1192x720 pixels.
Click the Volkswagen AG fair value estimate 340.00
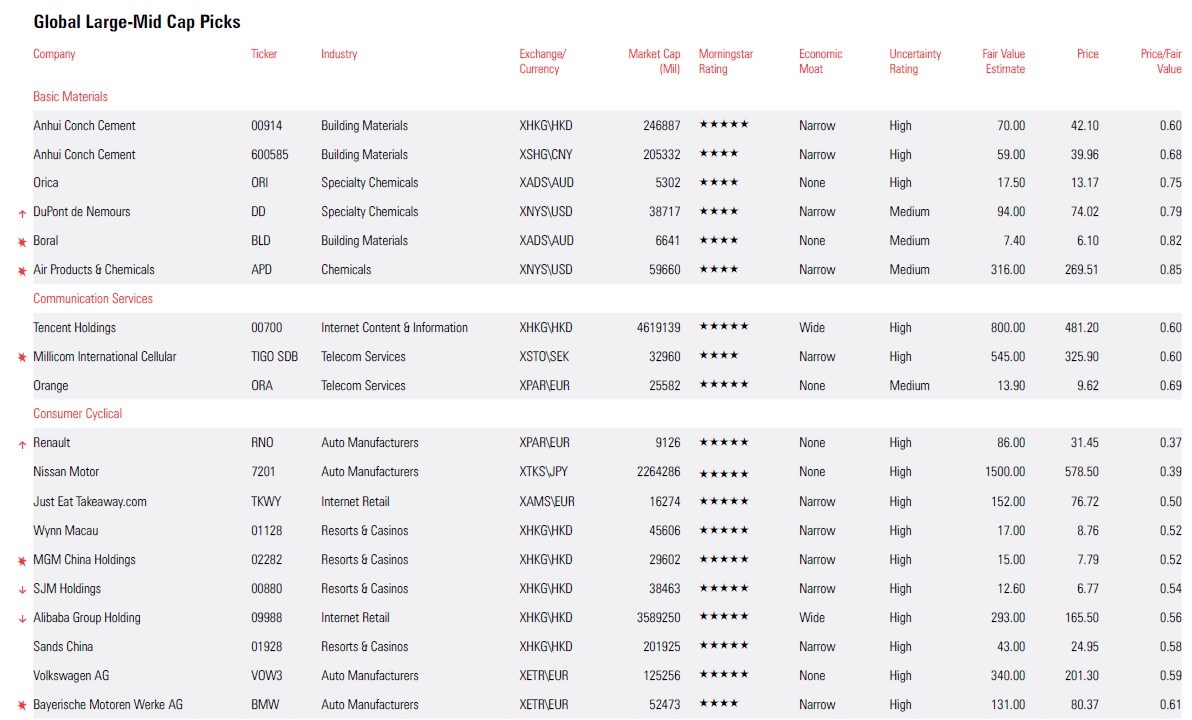click(1007, 676)
